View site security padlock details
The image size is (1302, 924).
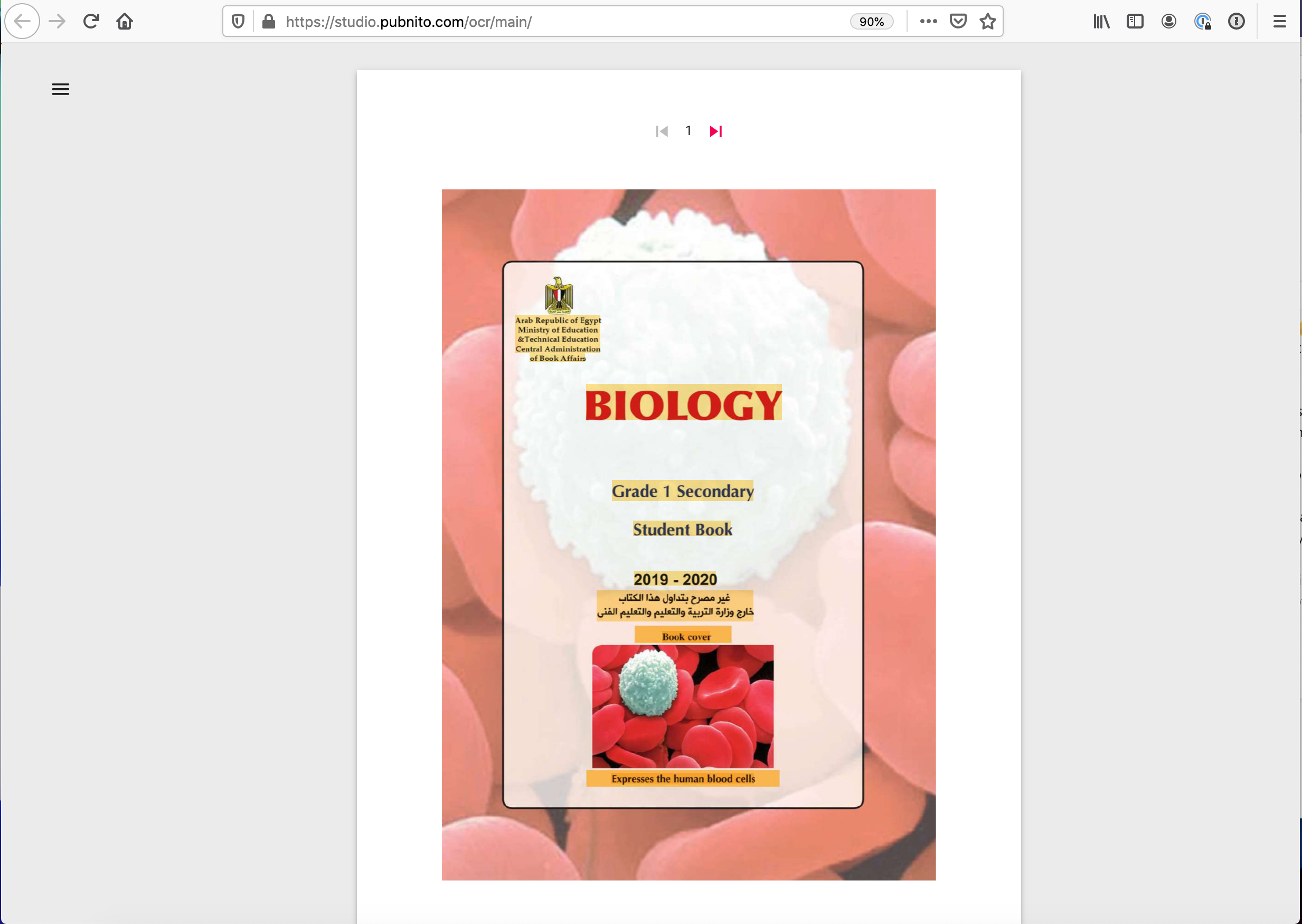pos(269,22)
